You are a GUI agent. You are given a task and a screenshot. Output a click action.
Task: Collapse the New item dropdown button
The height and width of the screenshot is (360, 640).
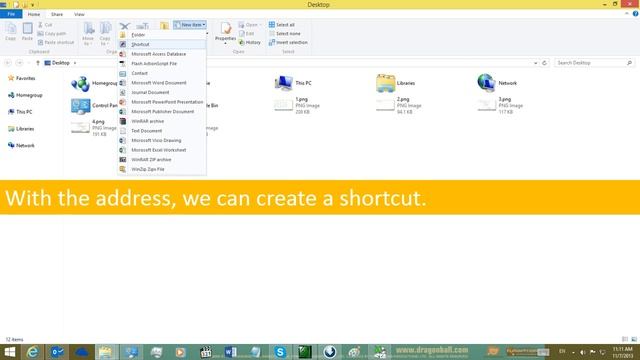[189, 25]
